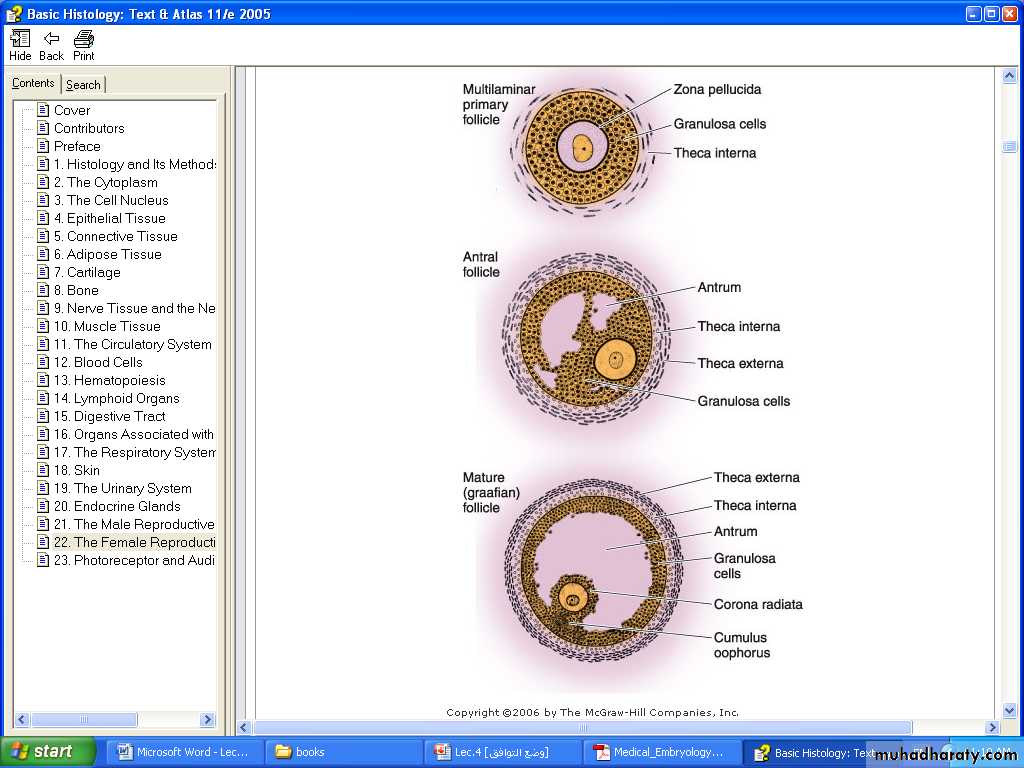
Task: Click the Print toolbar icon
Action: (x=84, y=40)
